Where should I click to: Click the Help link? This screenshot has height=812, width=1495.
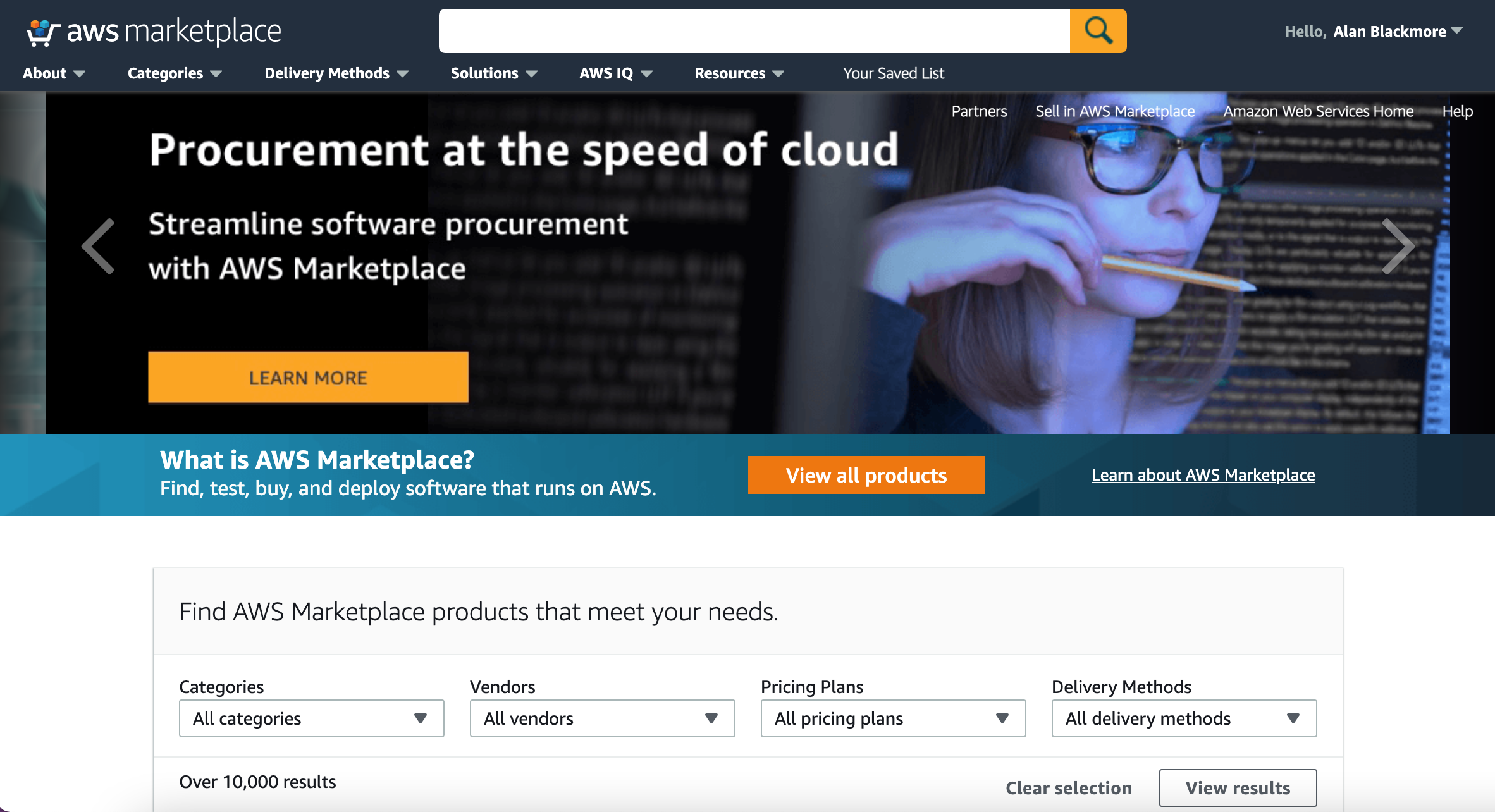(1458, 111)
